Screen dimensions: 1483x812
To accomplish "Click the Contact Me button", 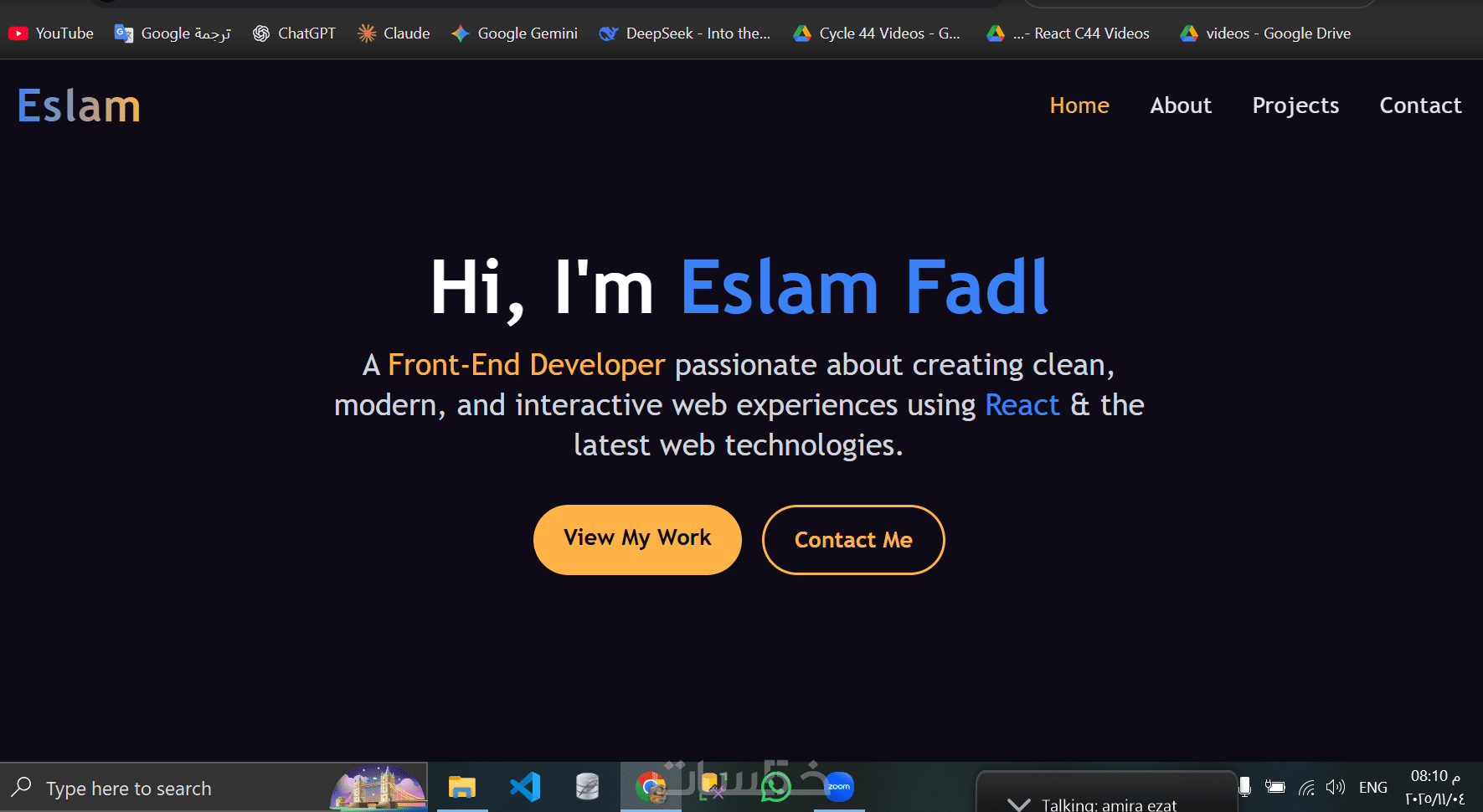I will point(853,539).
